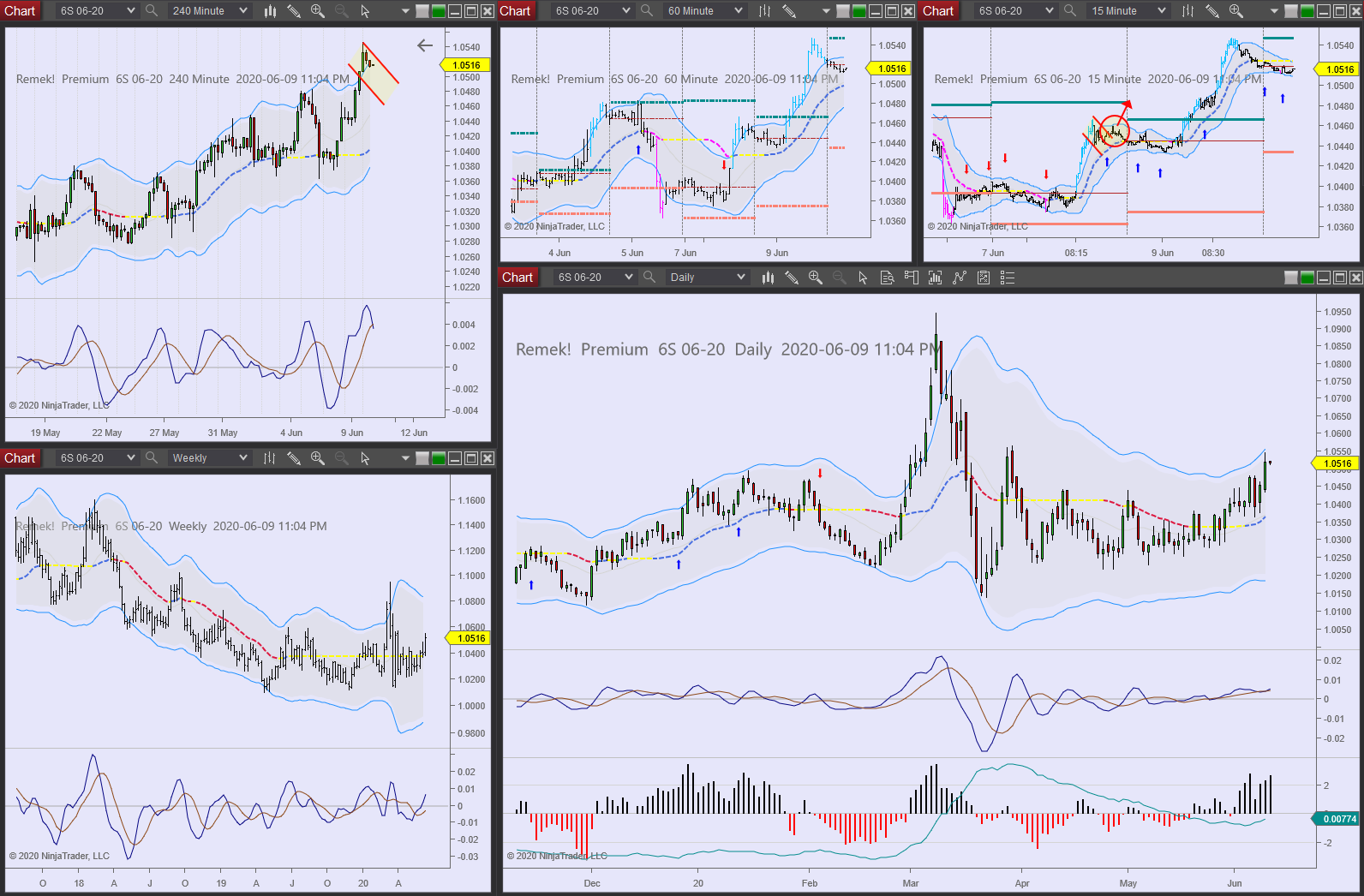The height and width of the screenshot is (896, 1364).
Task: Click the '22 May' date label, 240 Minute chart
Action: (107, 433)
